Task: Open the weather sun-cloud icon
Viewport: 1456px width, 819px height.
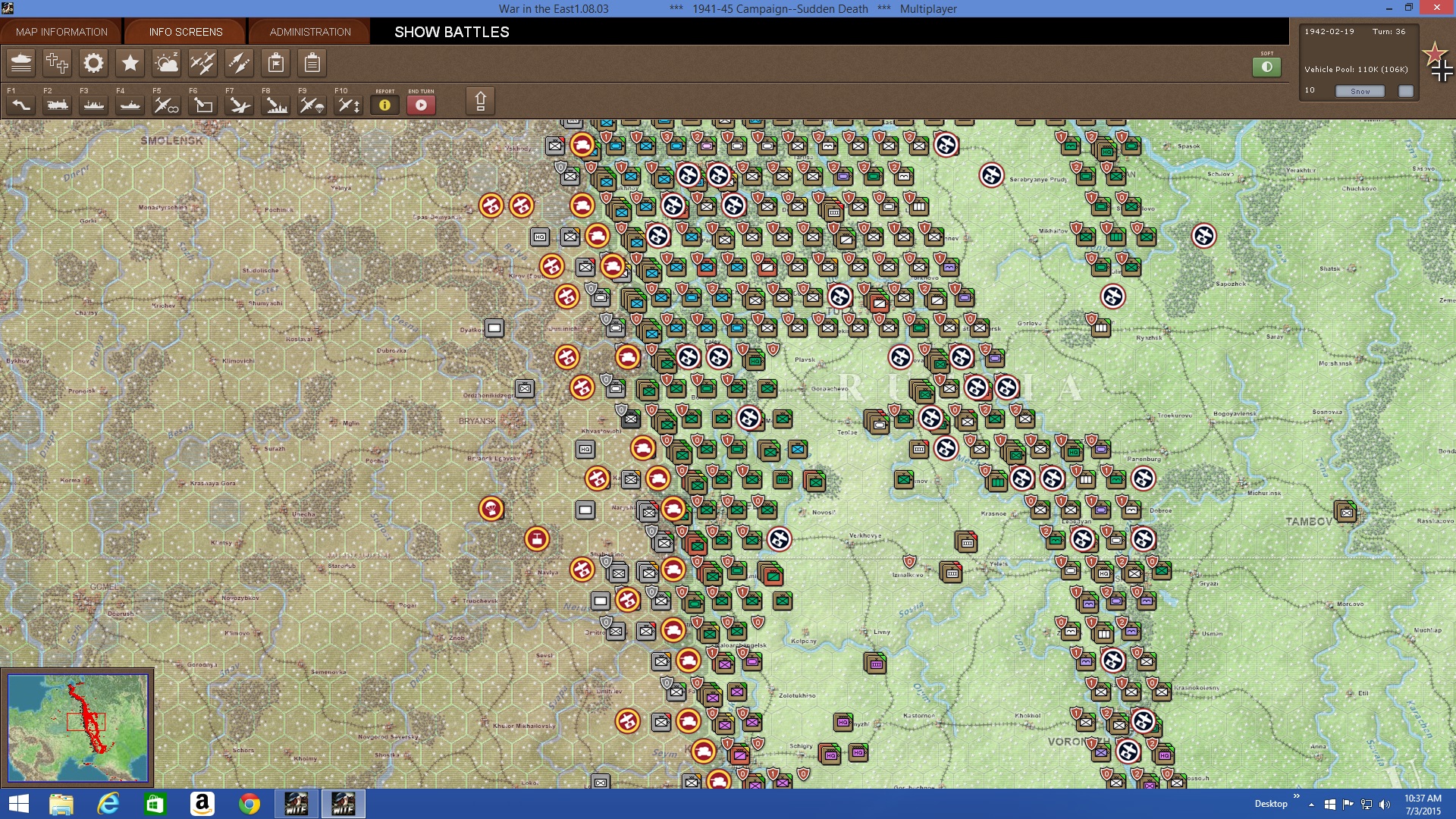Action: pos(166,63)
